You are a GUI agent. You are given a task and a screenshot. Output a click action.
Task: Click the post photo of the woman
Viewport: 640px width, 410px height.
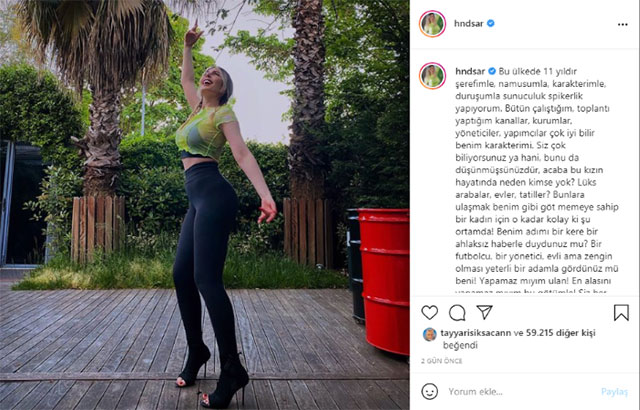point(204,205)
